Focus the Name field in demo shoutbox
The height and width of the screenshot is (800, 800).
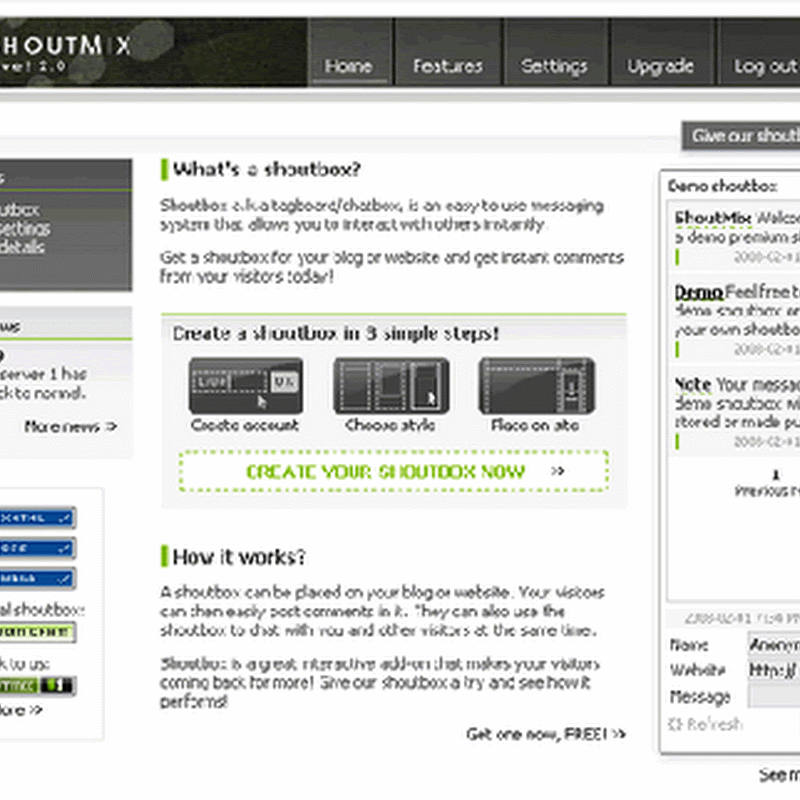click(x=773, y=645)
